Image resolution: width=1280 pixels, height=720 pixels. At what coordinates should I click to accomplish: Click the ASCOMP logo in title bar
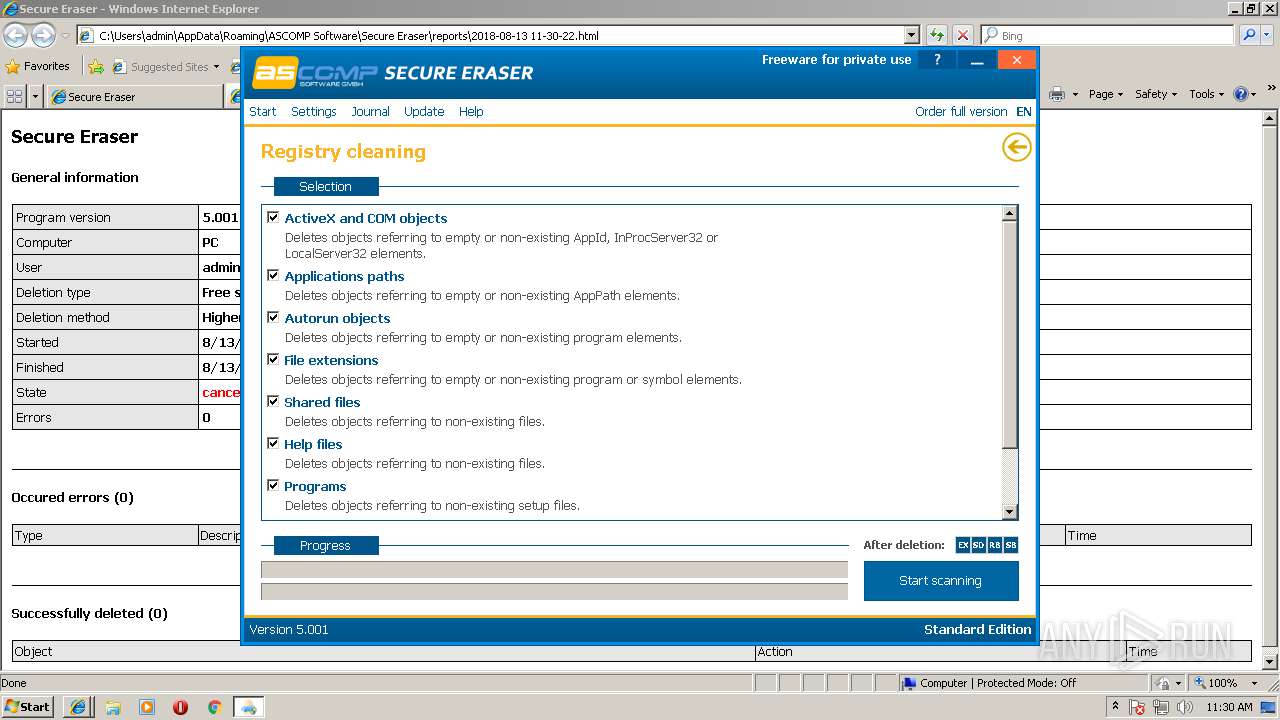pos(315,73)
